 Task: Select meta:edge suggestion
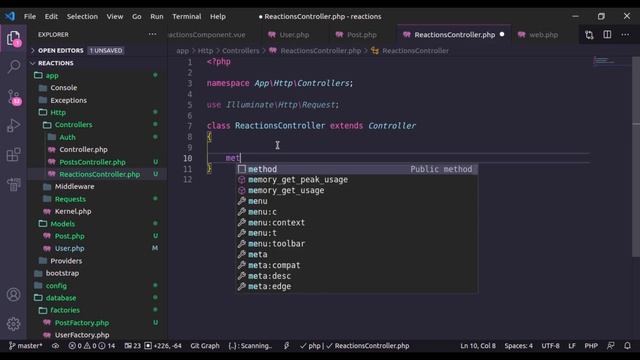[357, 287]
